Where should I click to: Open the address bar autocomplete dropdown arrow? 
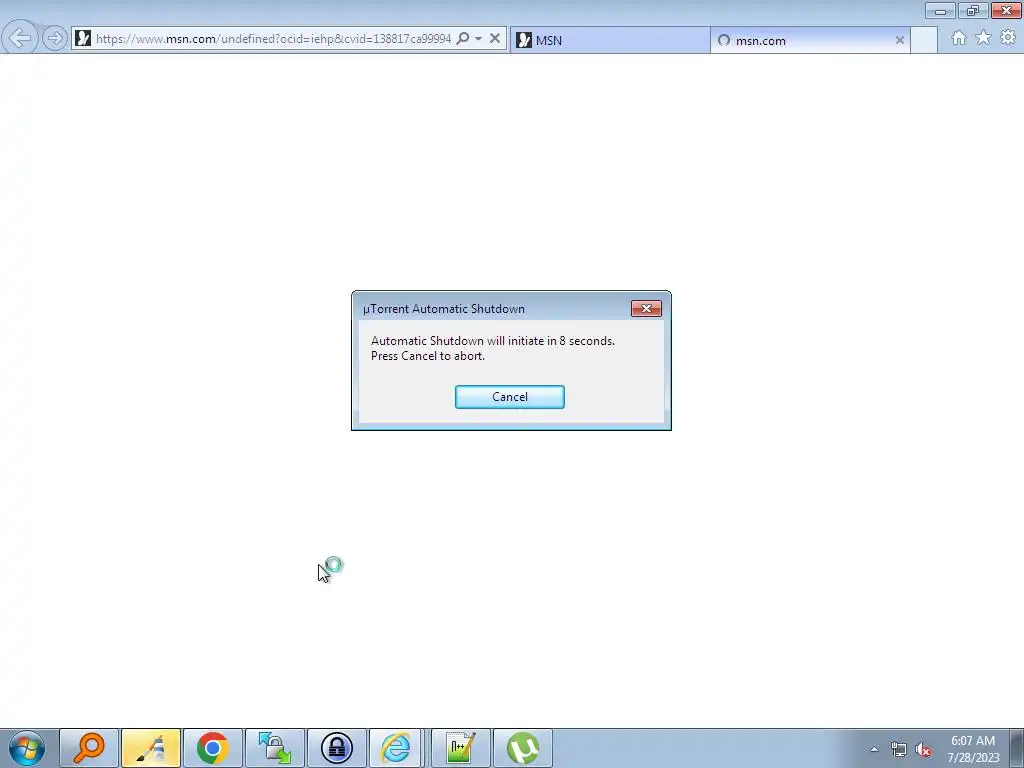(x=479, y=39)
